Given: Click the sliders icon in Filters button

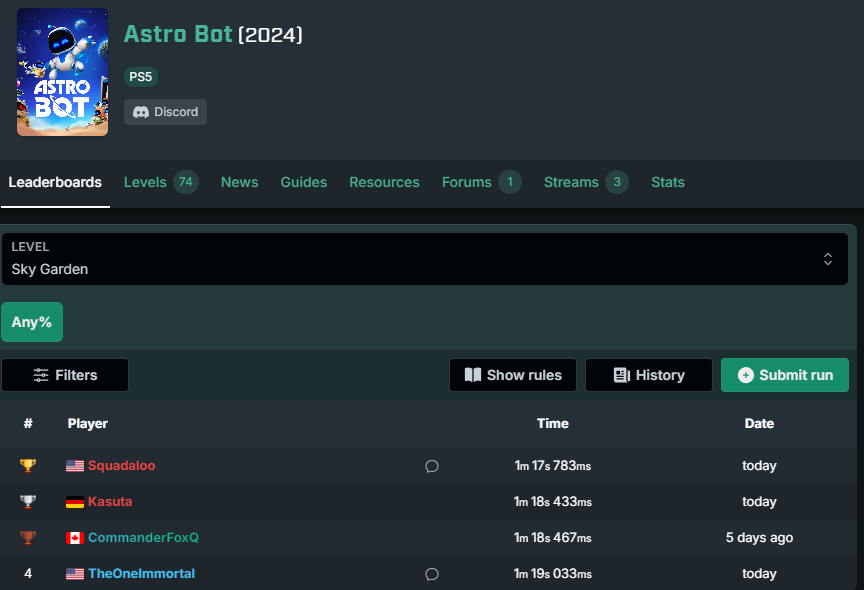Looking at the screenshot, I should 41,375.
